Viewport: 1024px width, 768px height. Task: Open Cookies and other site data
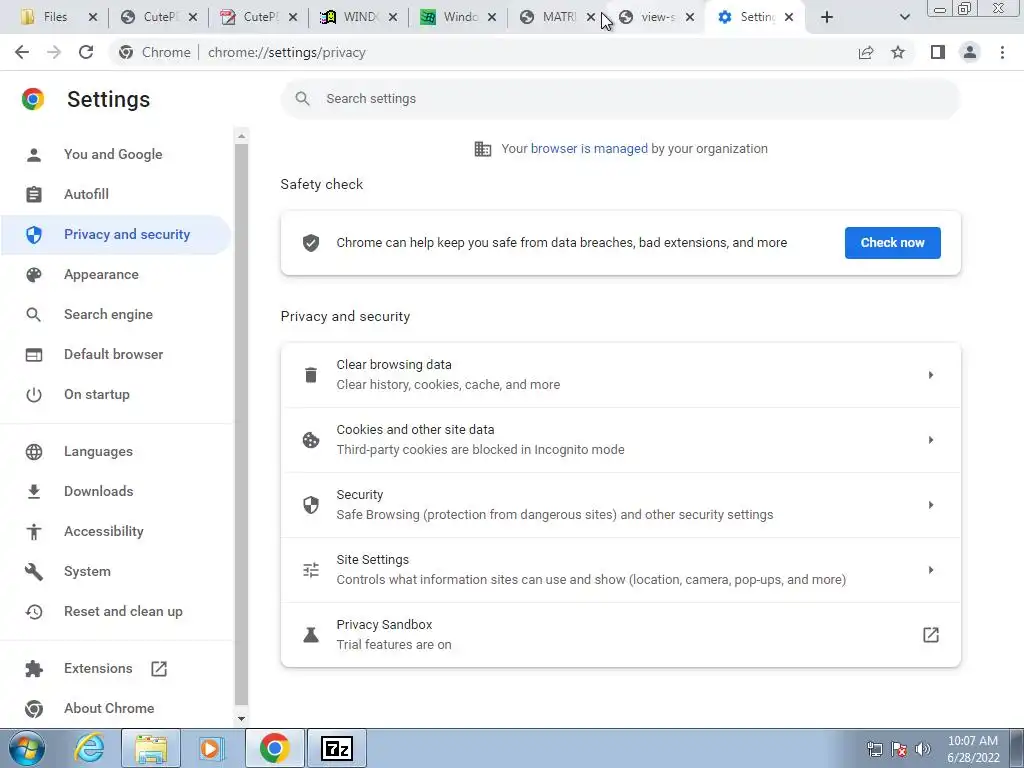(620, 440)
